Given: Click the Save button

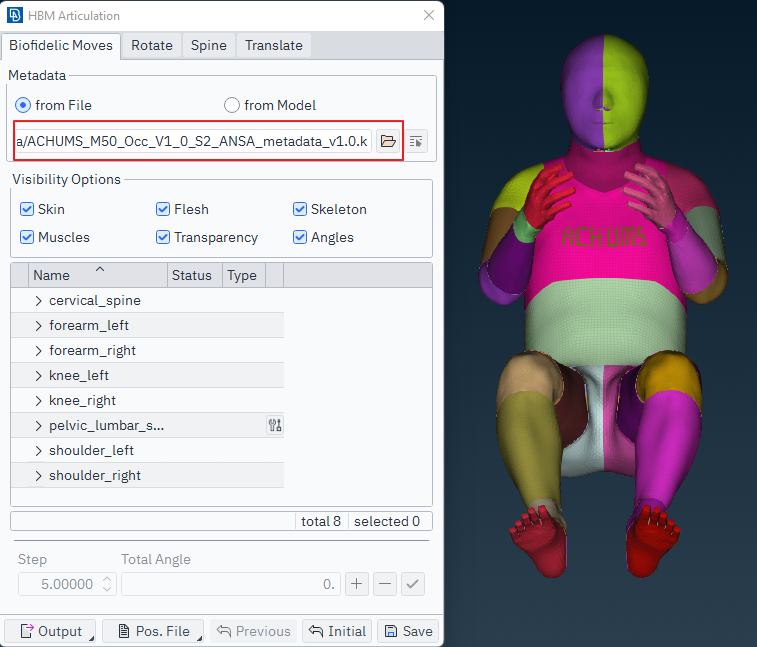Looking at the screenshot, I should tap(408, 631).
